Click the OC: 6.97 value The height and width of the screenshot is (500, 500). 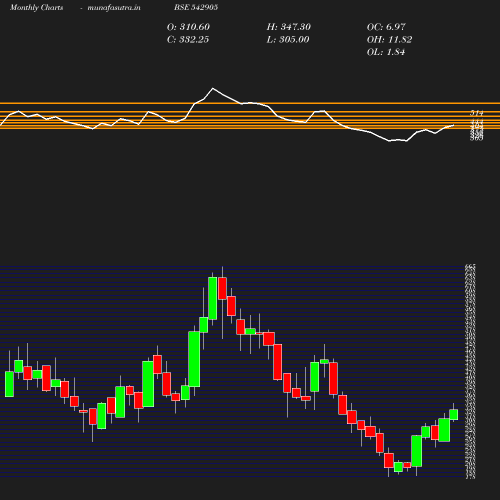(x=386, y=27)
